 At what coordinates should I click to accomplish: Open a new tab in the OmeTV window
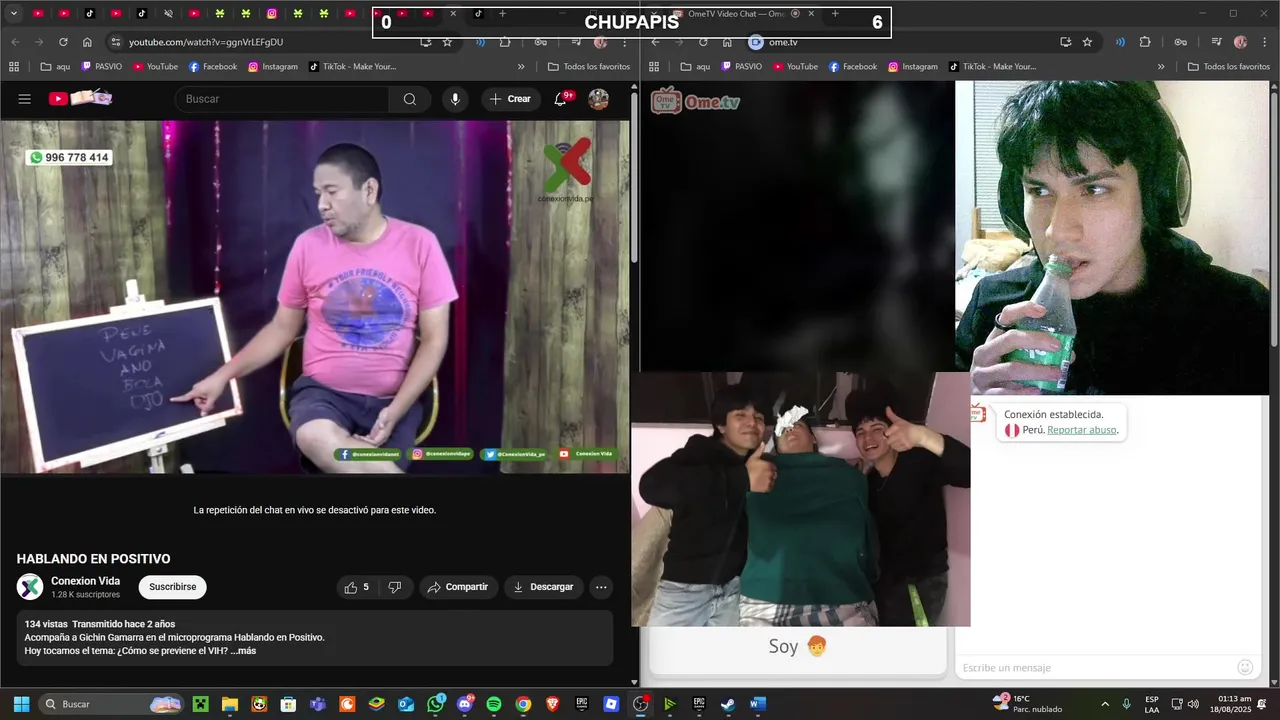[835, 14]
